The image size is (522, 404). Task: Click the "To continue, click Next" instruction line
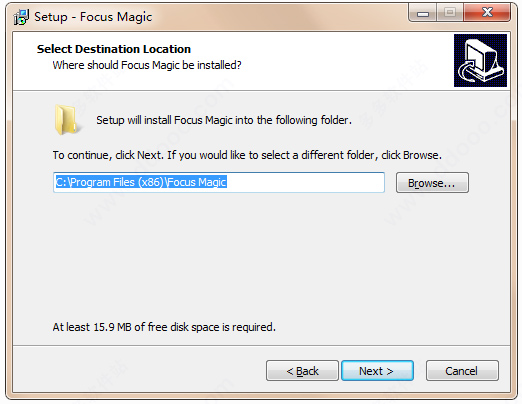pos(247,155)
